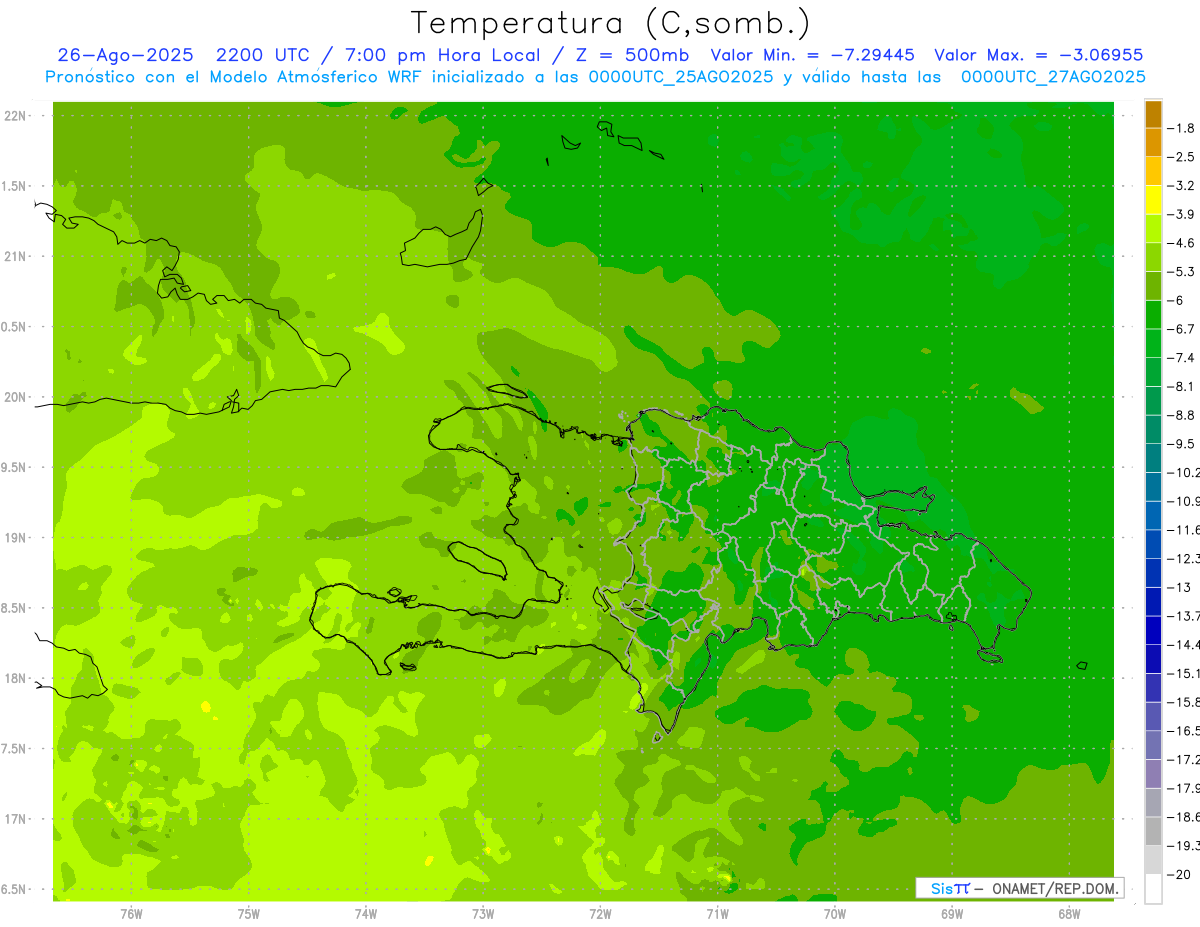
Task: Click the '7.5N' axis label
Action: [15, 748]
